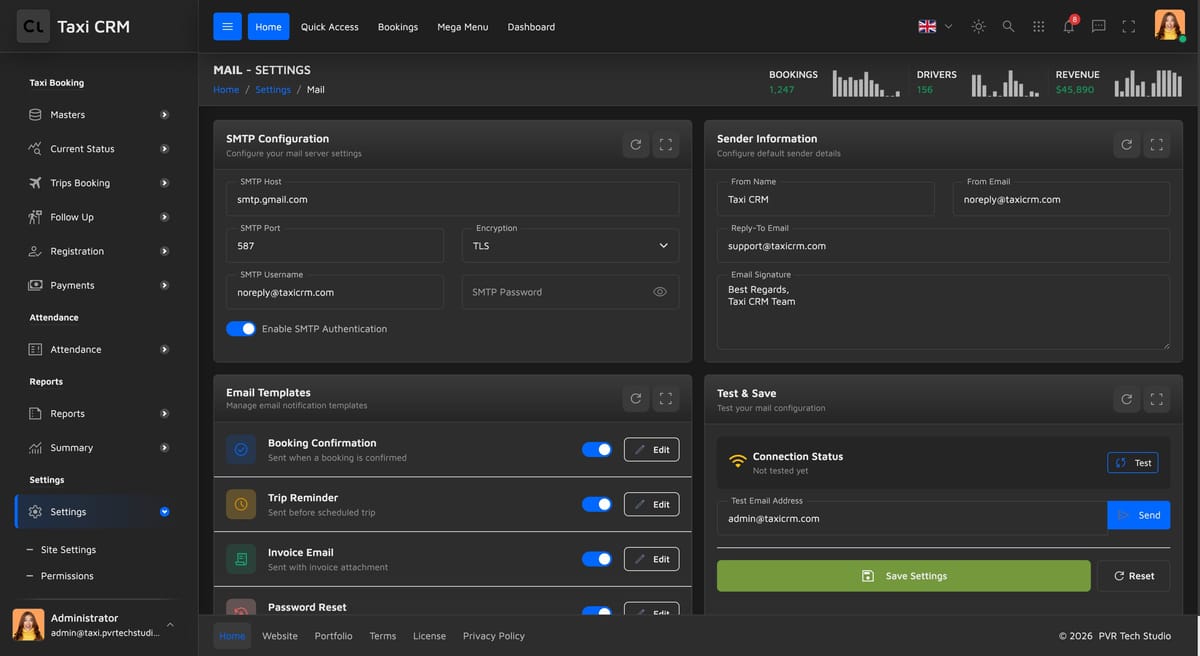Expand Reports sidebar menu item
1200x656 pixels.
click(x=99, y=413)
